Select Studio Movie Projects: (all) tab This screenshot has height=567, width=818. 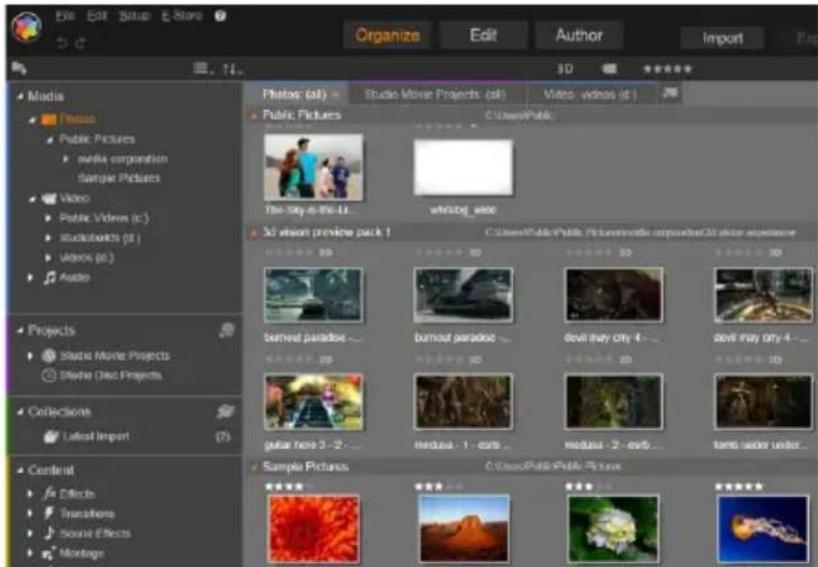(x=435, y=94)
